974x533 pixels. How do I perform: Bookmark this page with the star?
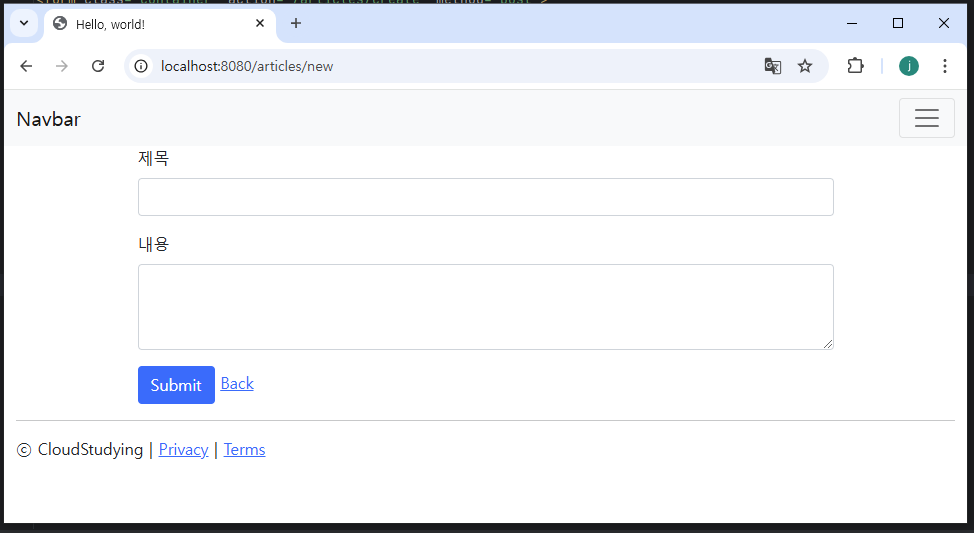click(805, 66)
